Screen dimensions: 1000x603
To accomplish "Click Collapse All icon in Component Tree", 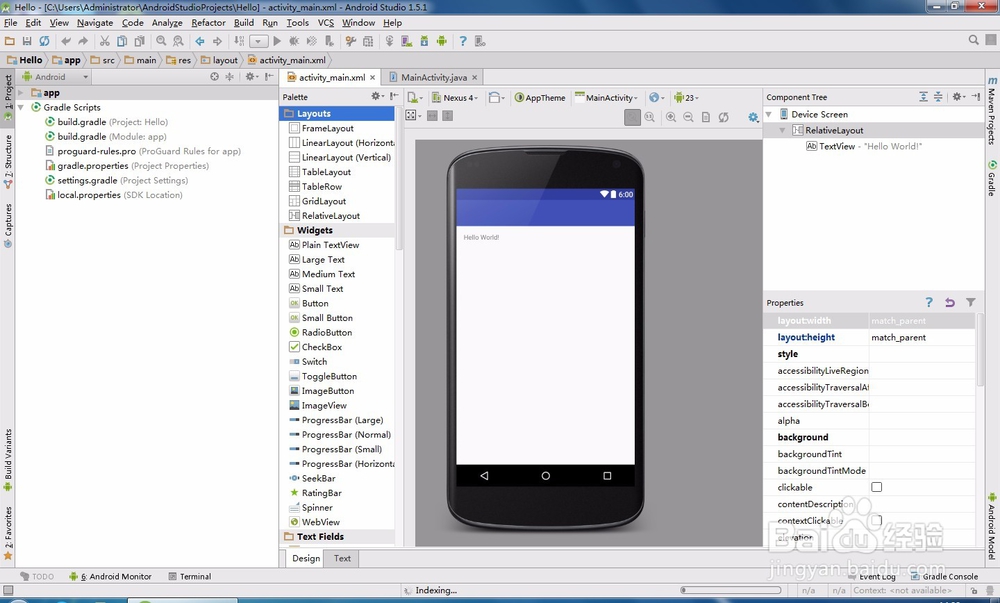I will coord(938,96).
